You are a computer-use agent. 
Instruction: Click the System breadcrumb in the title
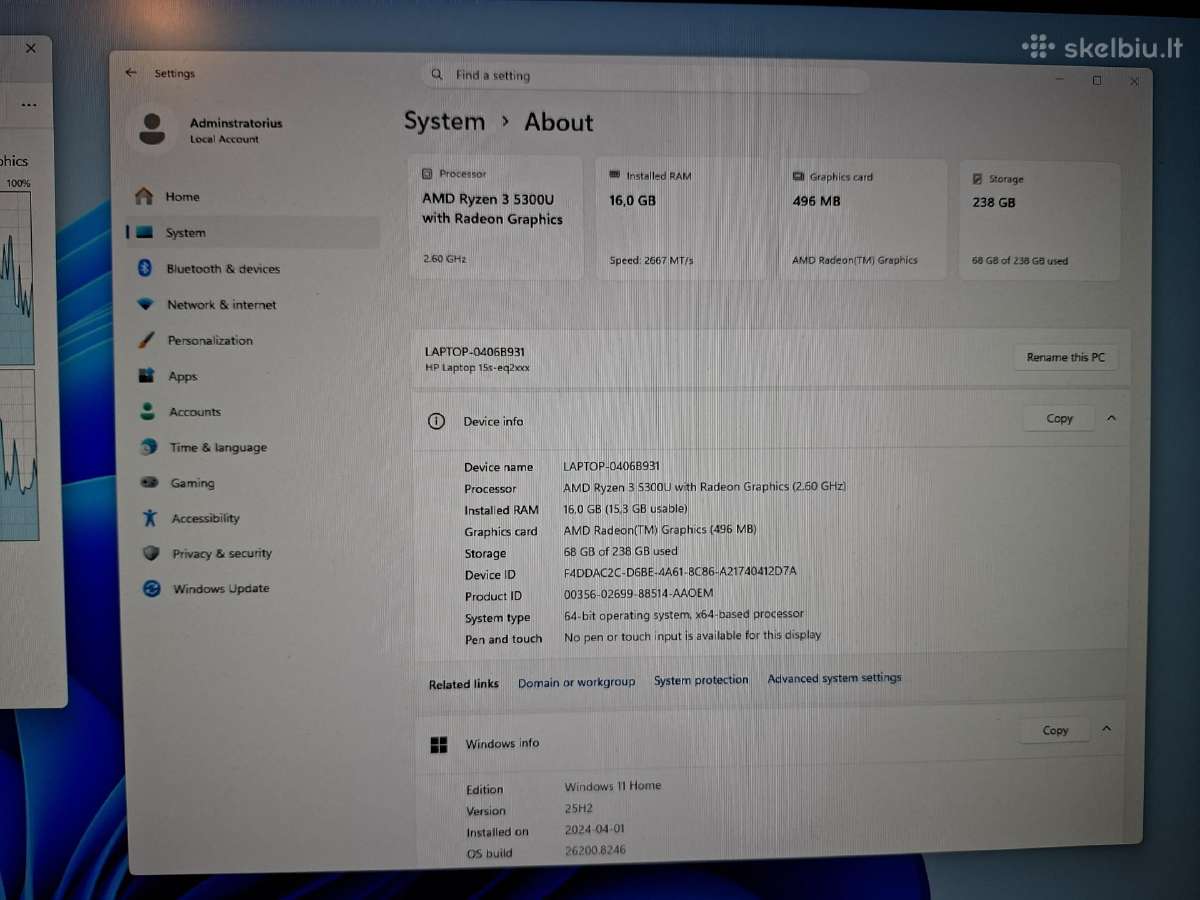pyautogui.click(x=444, y=122)
